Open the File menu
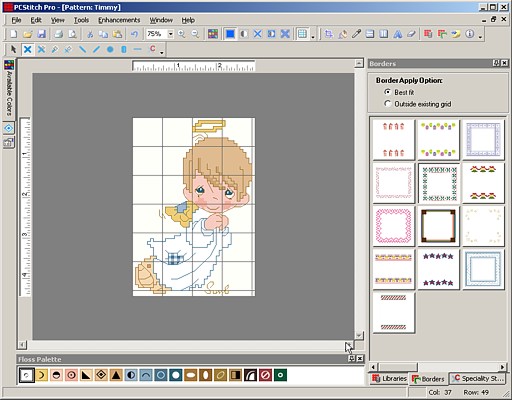The height and width of the screenshot is (400, 512). (x=16, y=20)
